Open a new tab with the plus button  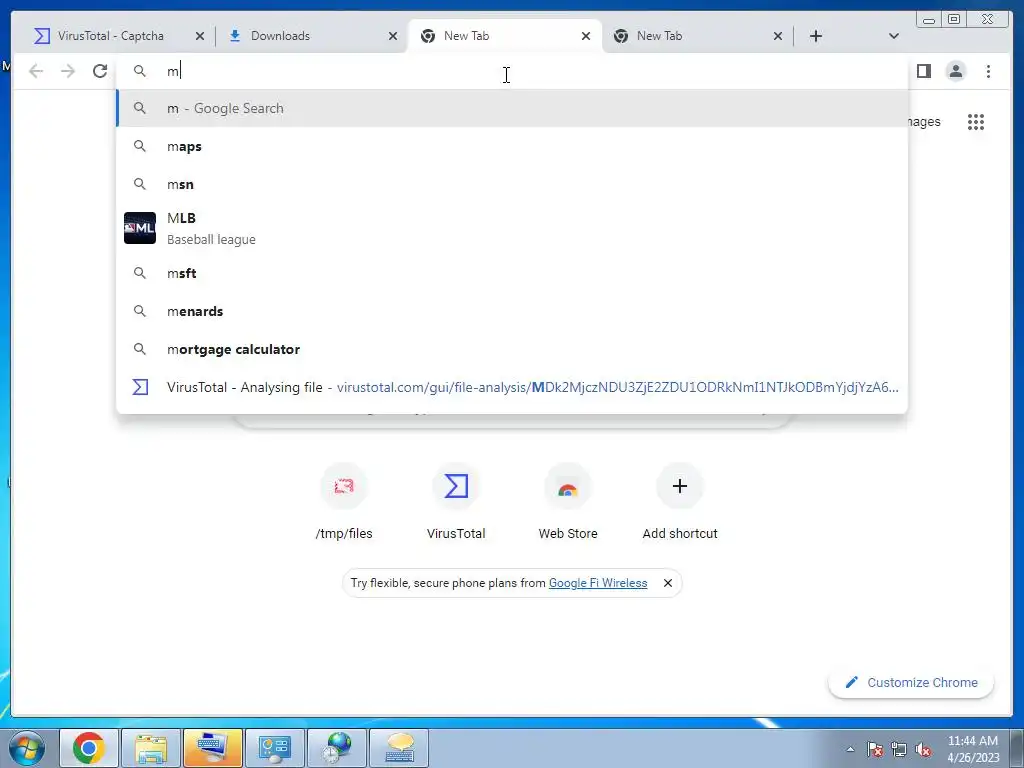click(x=816, y=36)
